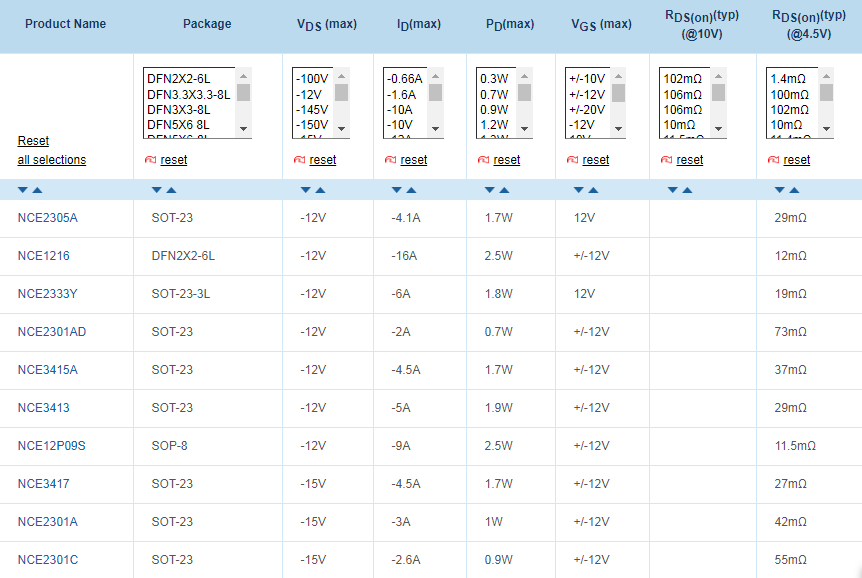Click the red reset icon under Package filter
Screen dimensions: 862x578
pos(151,159)
